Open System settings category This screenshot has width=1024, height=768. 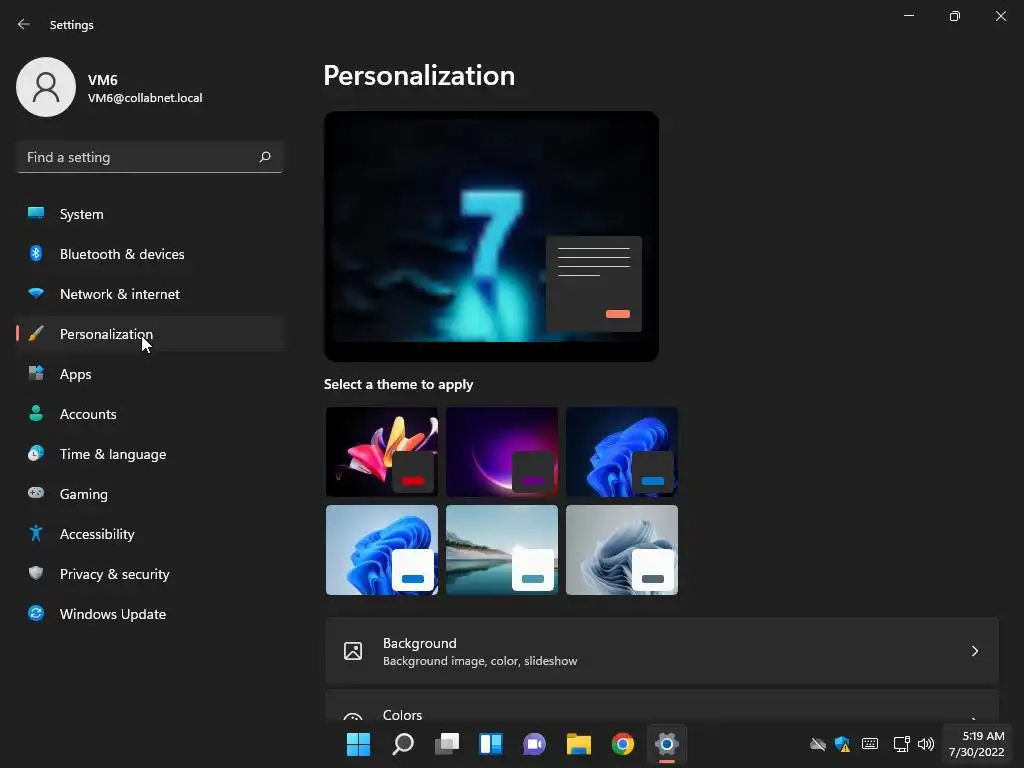point(150,214)
